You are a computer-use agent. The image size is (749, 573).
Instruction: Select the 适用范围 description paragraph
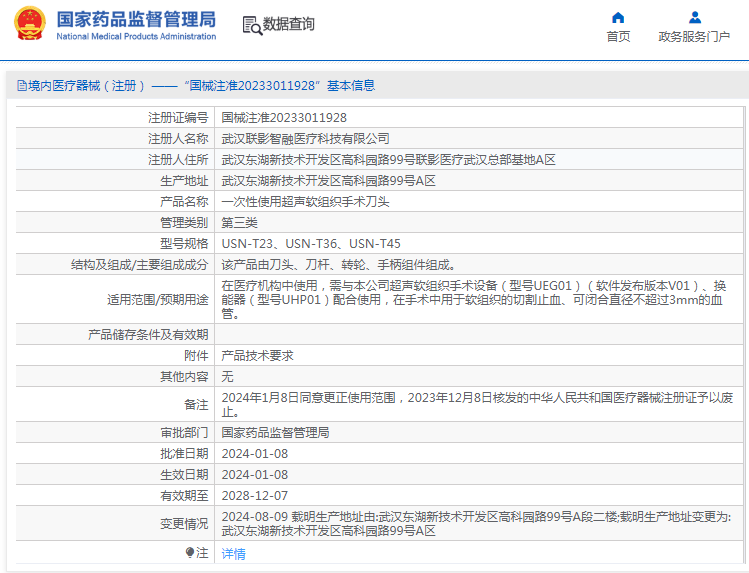pos(474,299)
